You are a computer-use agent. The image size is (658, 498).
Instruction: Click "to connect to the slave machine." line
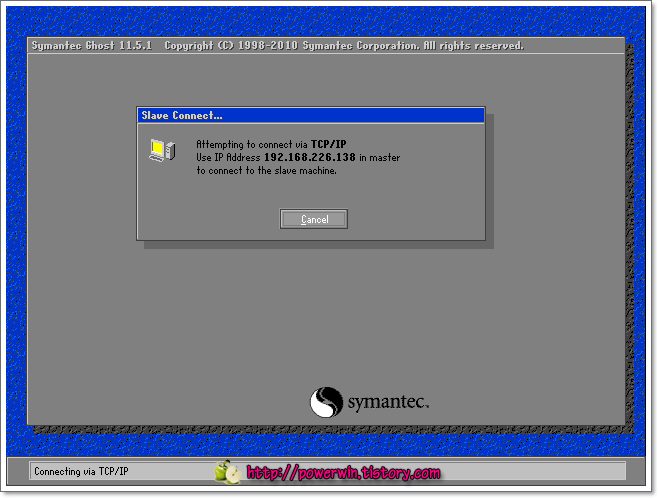[266, 171]
